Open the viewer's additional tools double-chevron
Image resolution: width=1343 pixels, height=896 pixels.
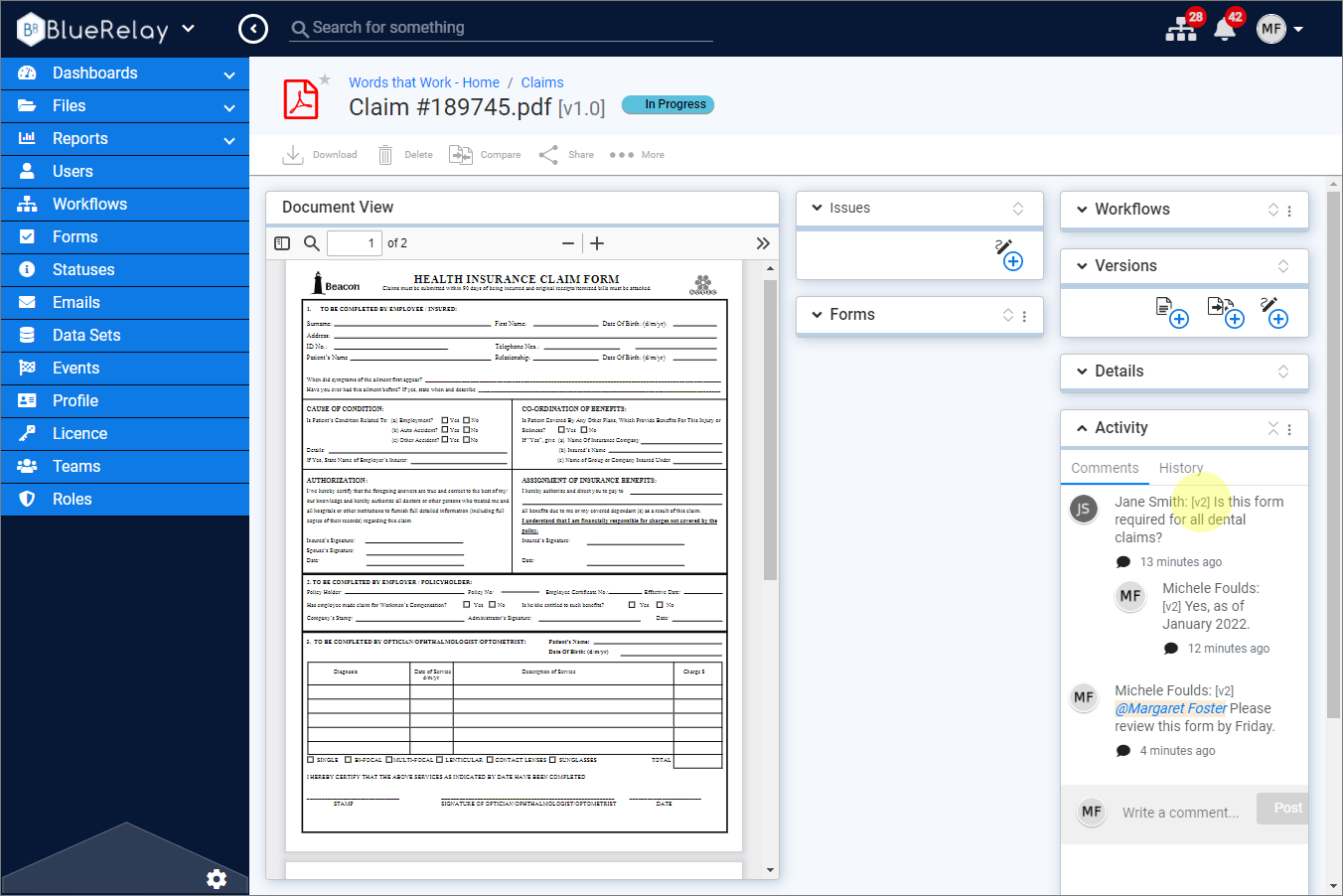pyautogui.click(x=763, y=243)
